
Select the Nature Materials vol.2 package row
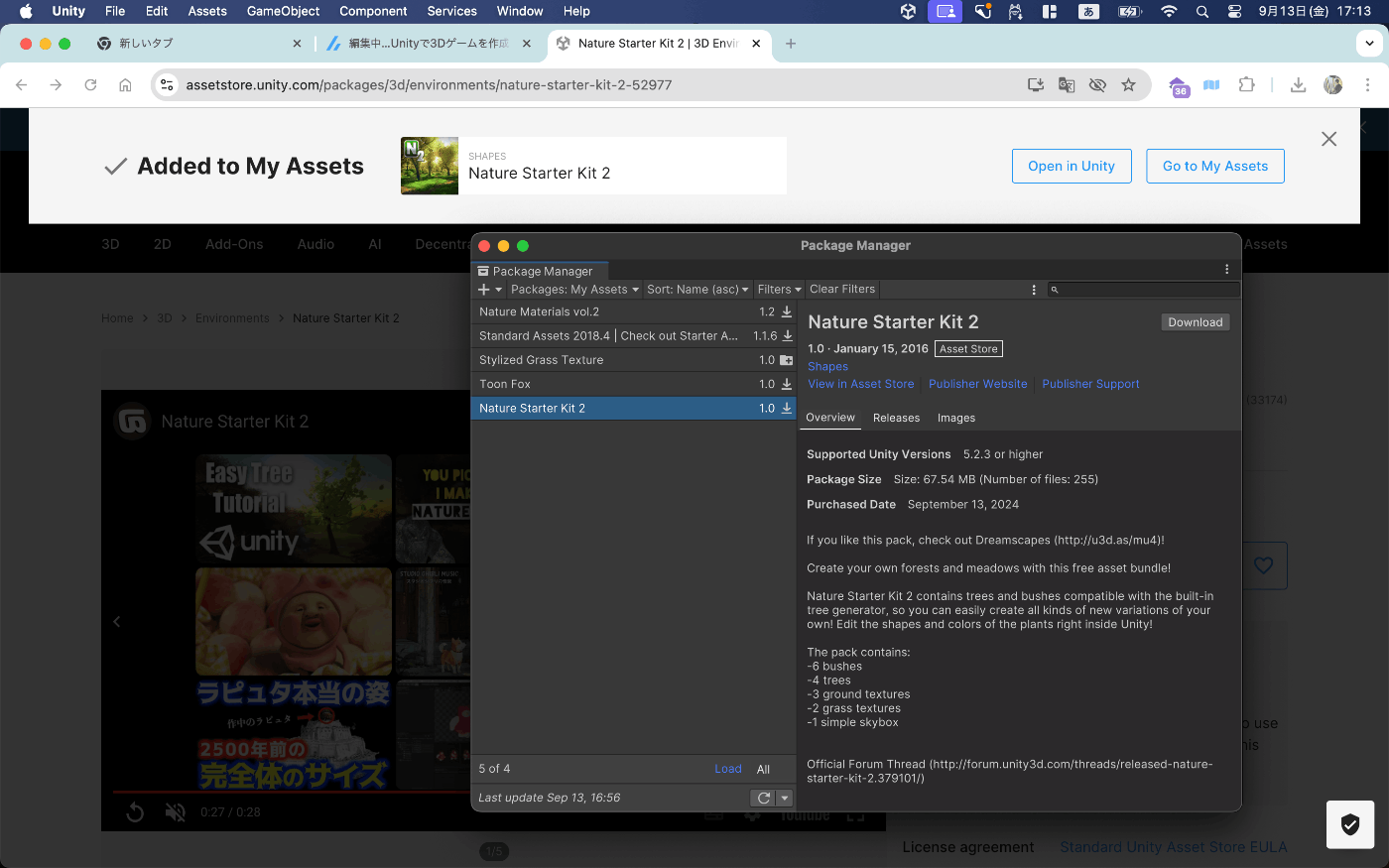coord(634,311)
